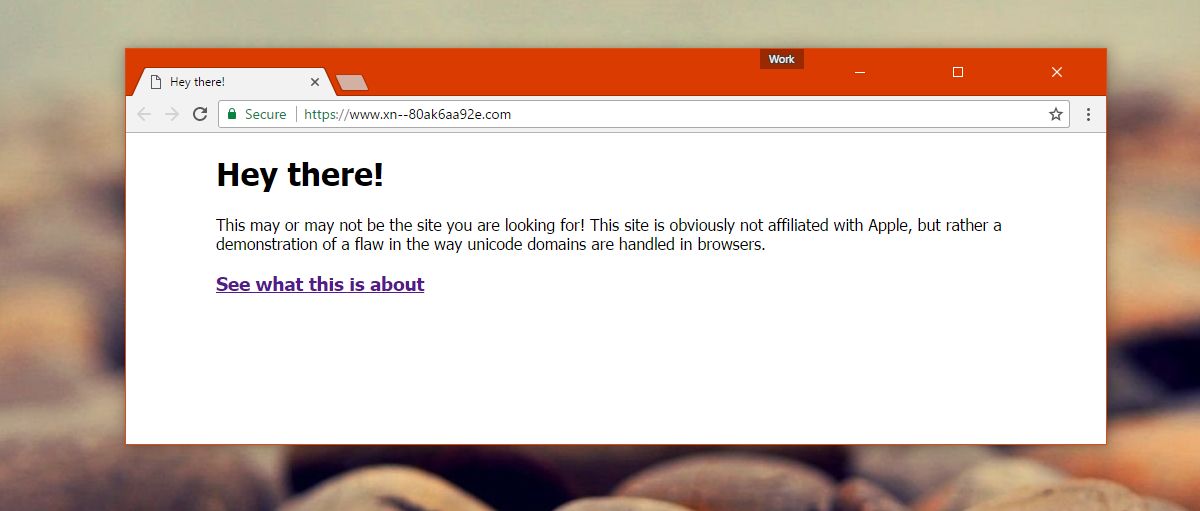1200x511 pixels.
Task: Open a new tab
Action: click(x=352, y=83)
